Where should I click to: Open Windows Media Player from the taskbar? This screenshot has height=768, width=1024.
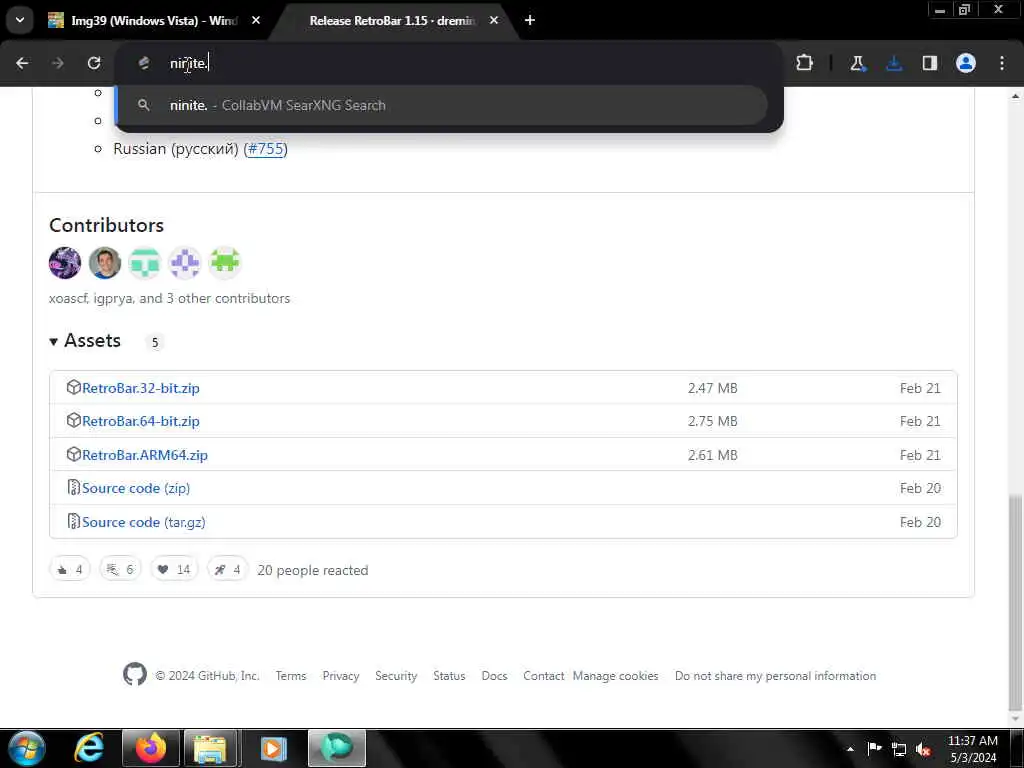coord(274,748)
